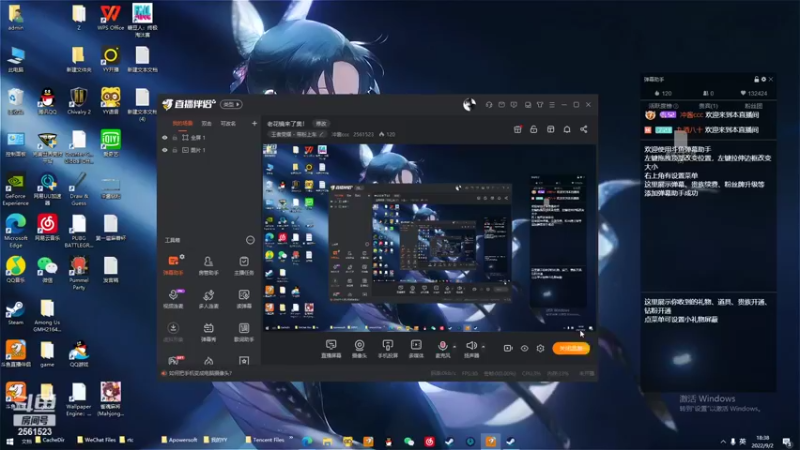
Task: Open the 读弹幕 tool
Action: [244, 298]
